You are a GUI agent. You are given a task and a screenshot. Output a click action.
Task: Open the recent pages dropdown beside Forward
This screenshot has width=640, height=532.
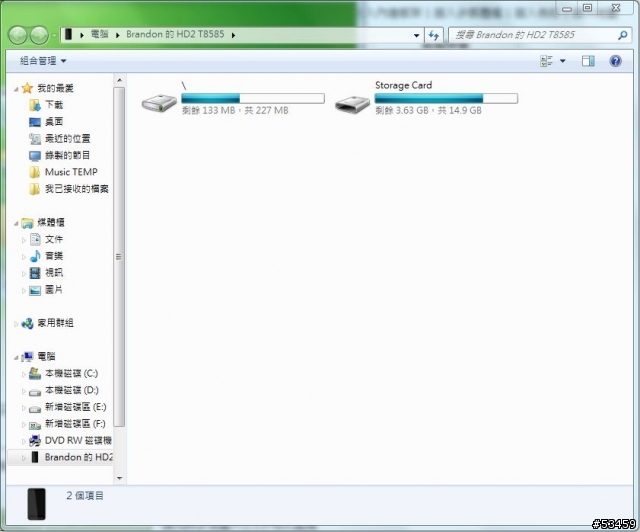(54, 36)
